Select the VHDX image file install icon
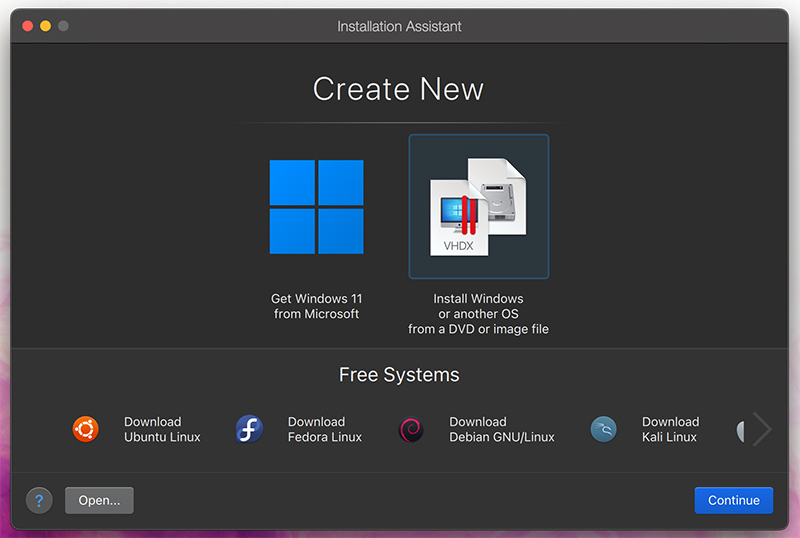Image resolution: width=800 pixels, height=538 pixels. point(479,207)
